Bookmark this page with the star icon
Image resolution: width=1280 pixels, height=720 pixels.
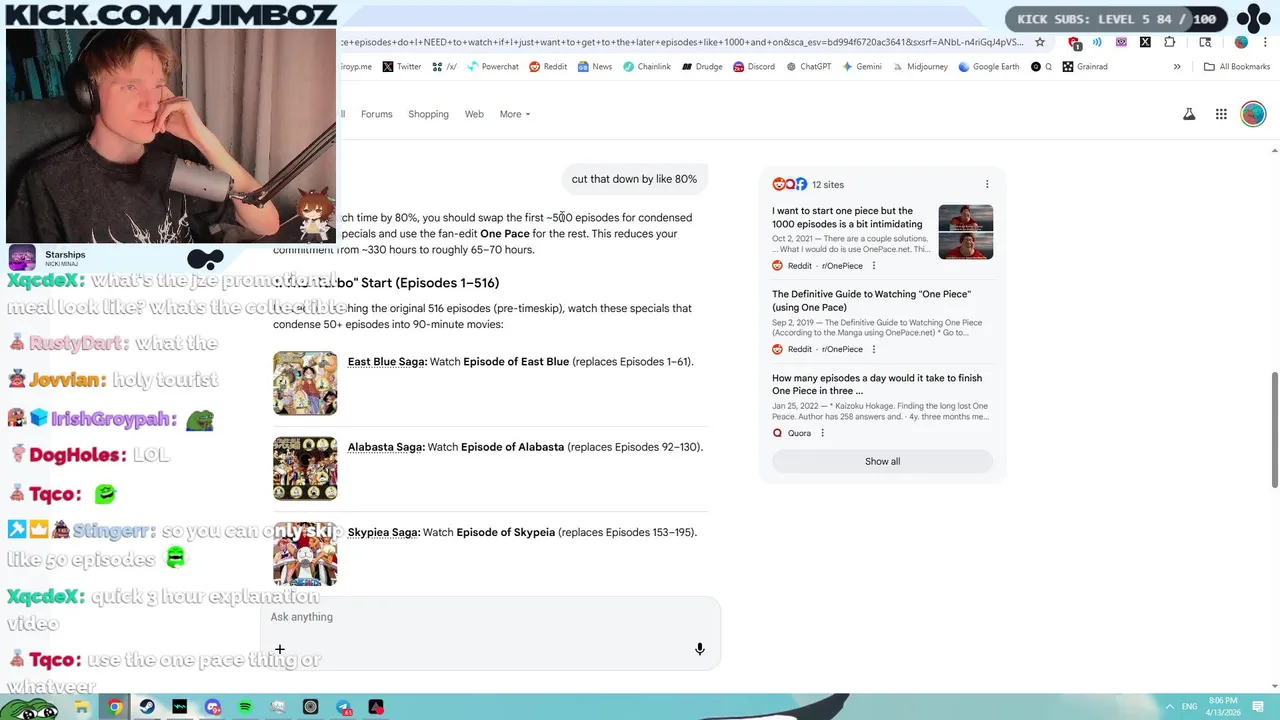pyautogui.click(x=1040, y=42)
